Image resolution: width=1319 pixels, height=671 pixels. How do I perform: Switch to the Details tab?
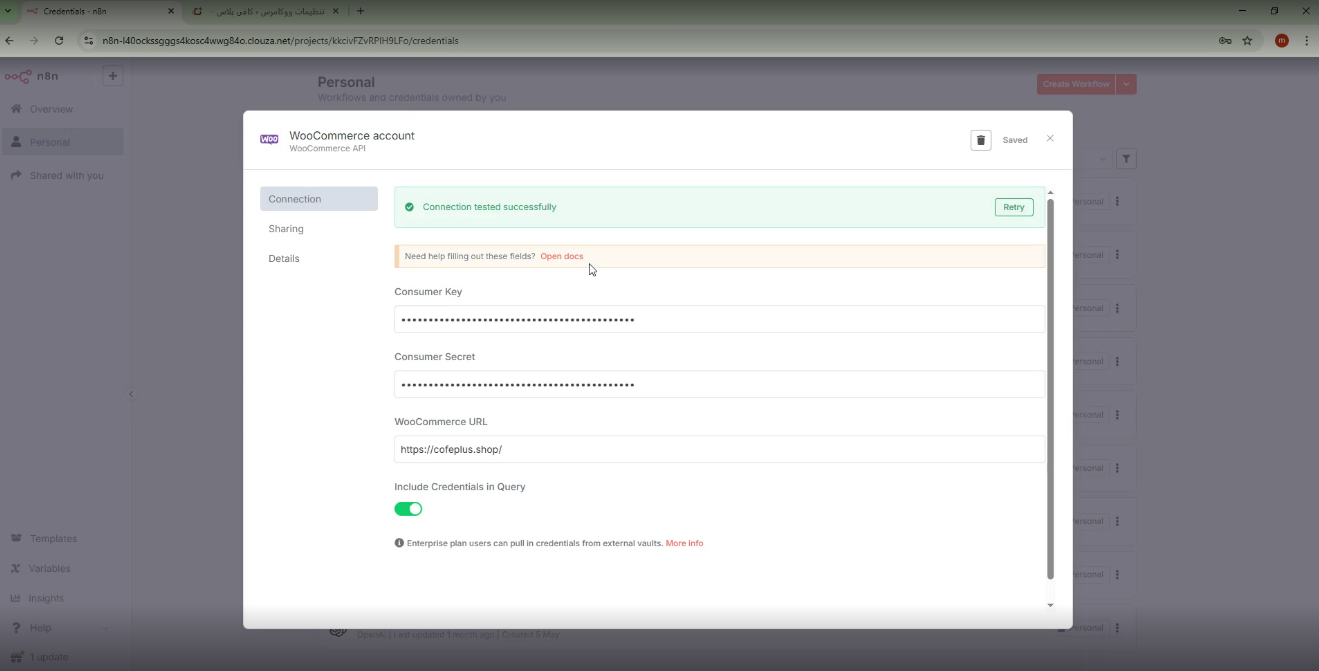point(284,259)
